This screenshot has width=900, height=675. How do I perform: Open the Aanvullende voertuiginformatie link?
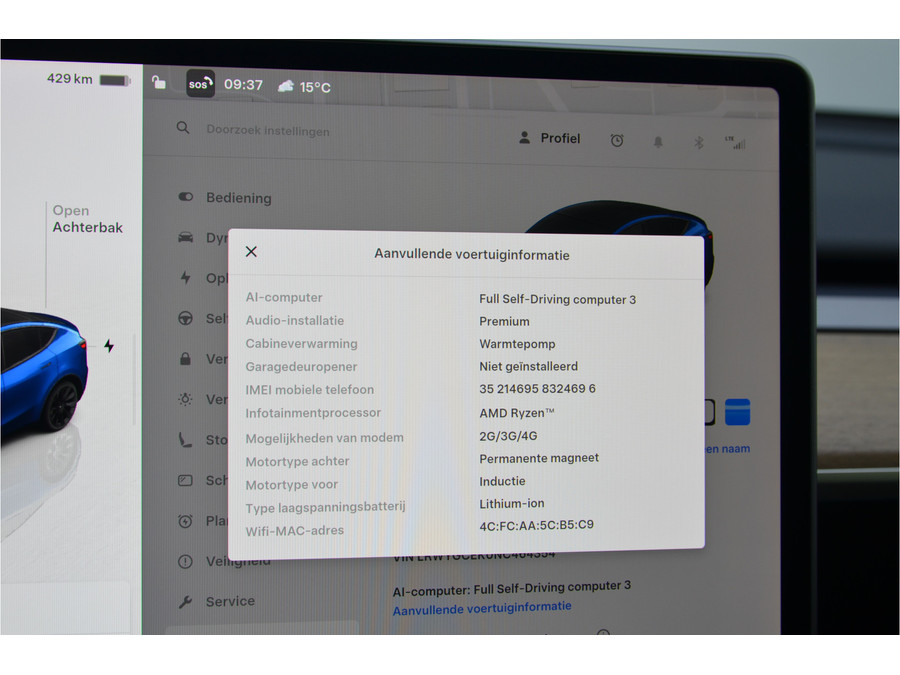pos(482,608)
